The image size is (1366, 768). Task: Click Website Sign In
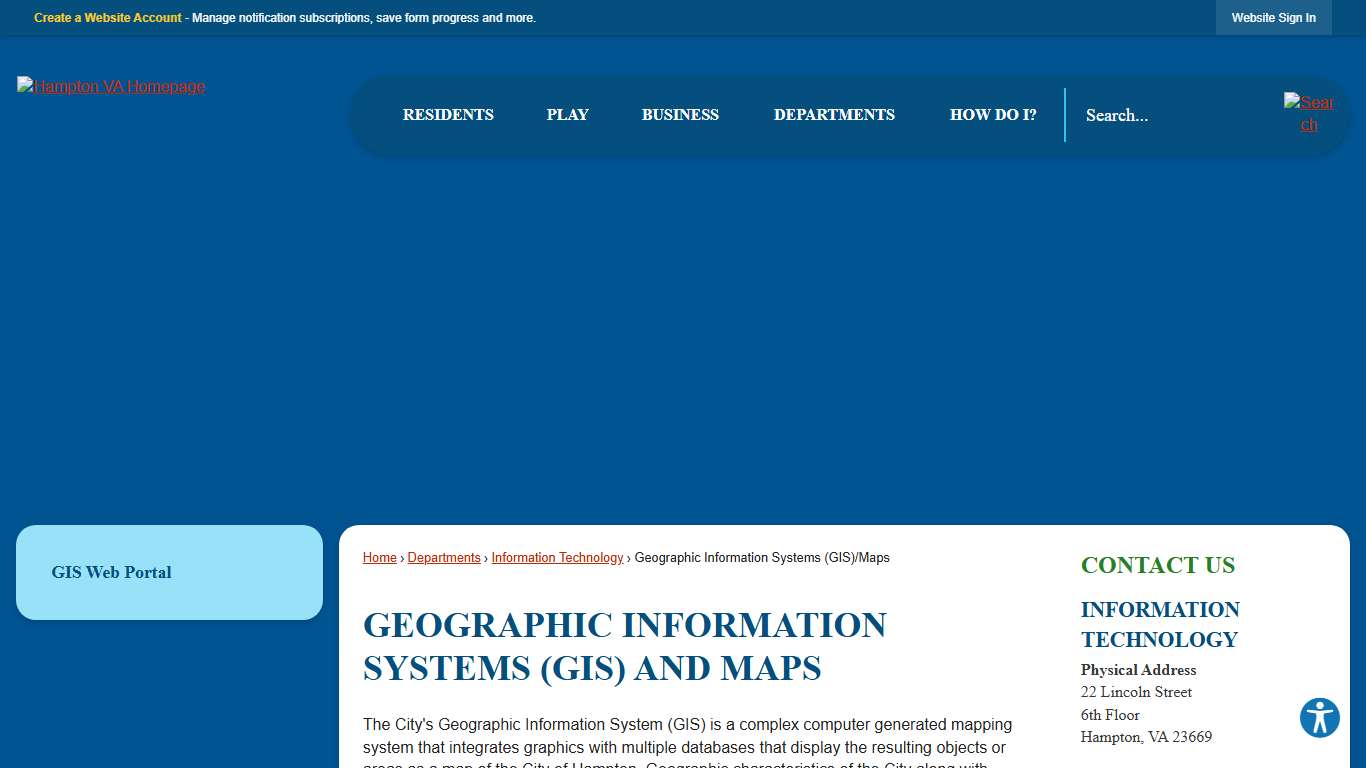[1273, 17]
